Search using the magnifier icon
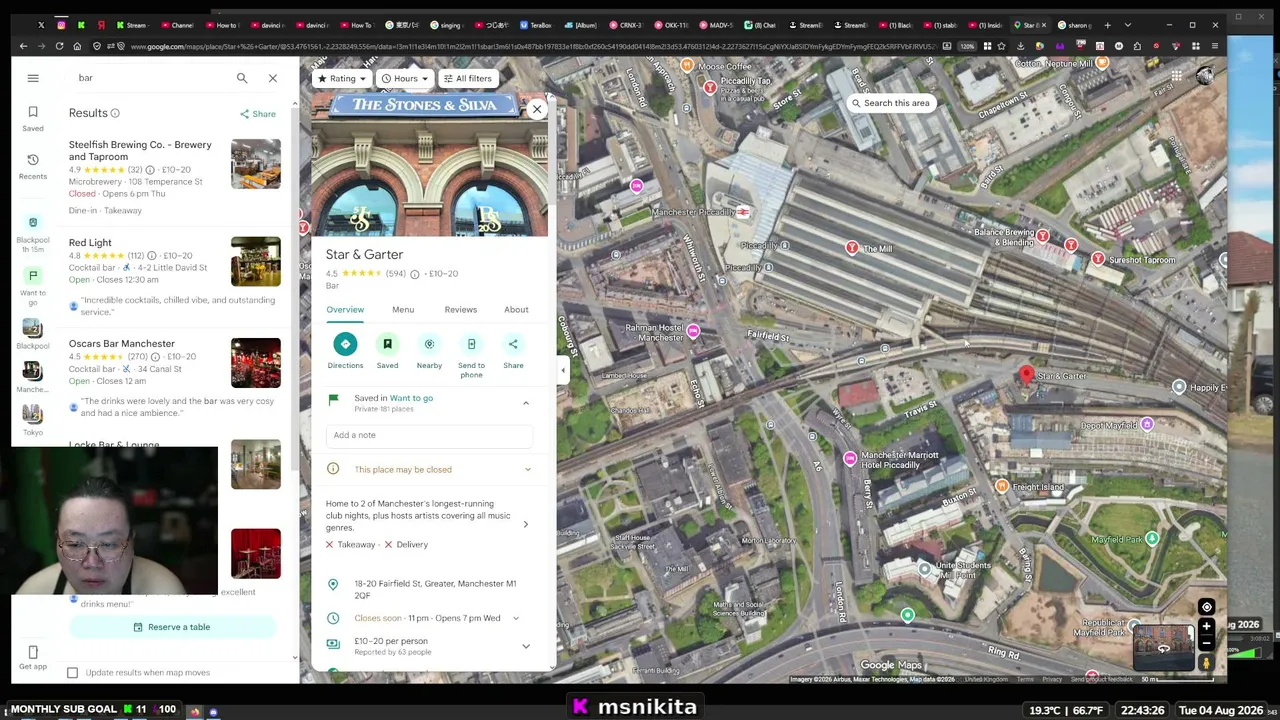Image resolution: width=1280 pixels, height=720 pixels. pyautogui.click(x=242, y=78)
